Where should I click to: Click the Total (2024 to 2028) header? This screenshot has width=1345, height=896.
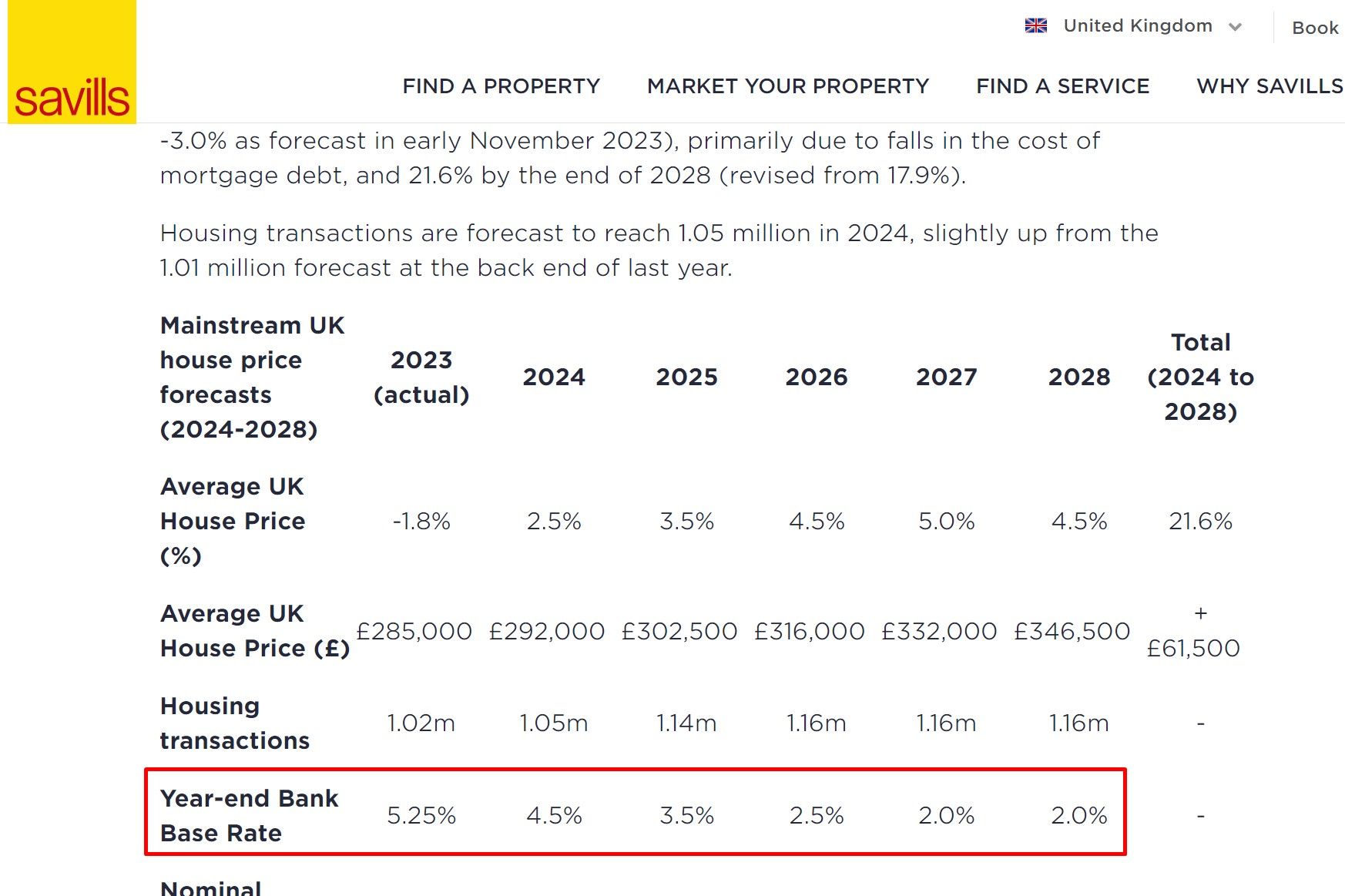(x=1200, y=377)
